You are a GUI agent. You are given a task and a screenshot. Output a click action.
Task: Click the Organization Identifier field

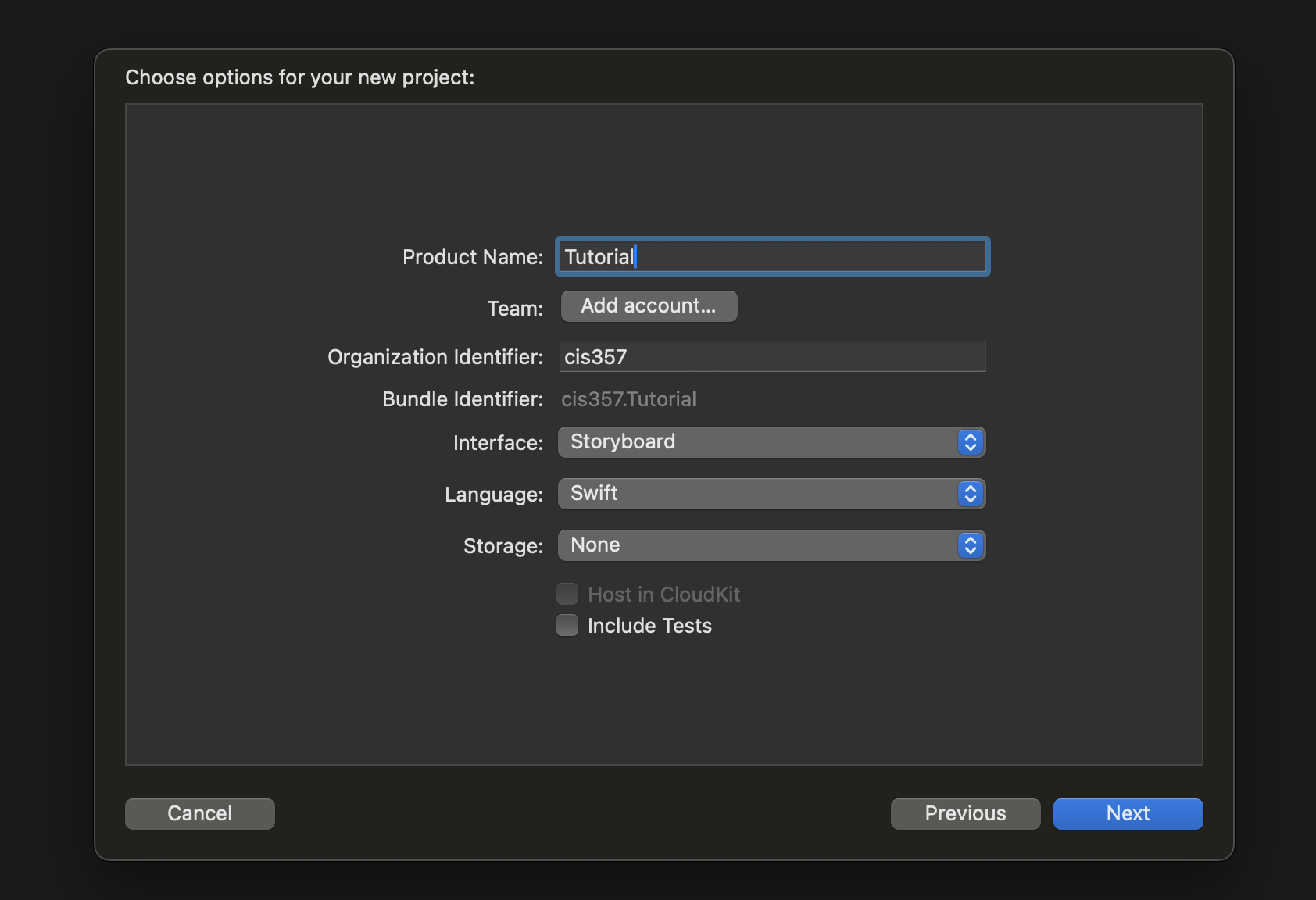click(x=772, y=356)
